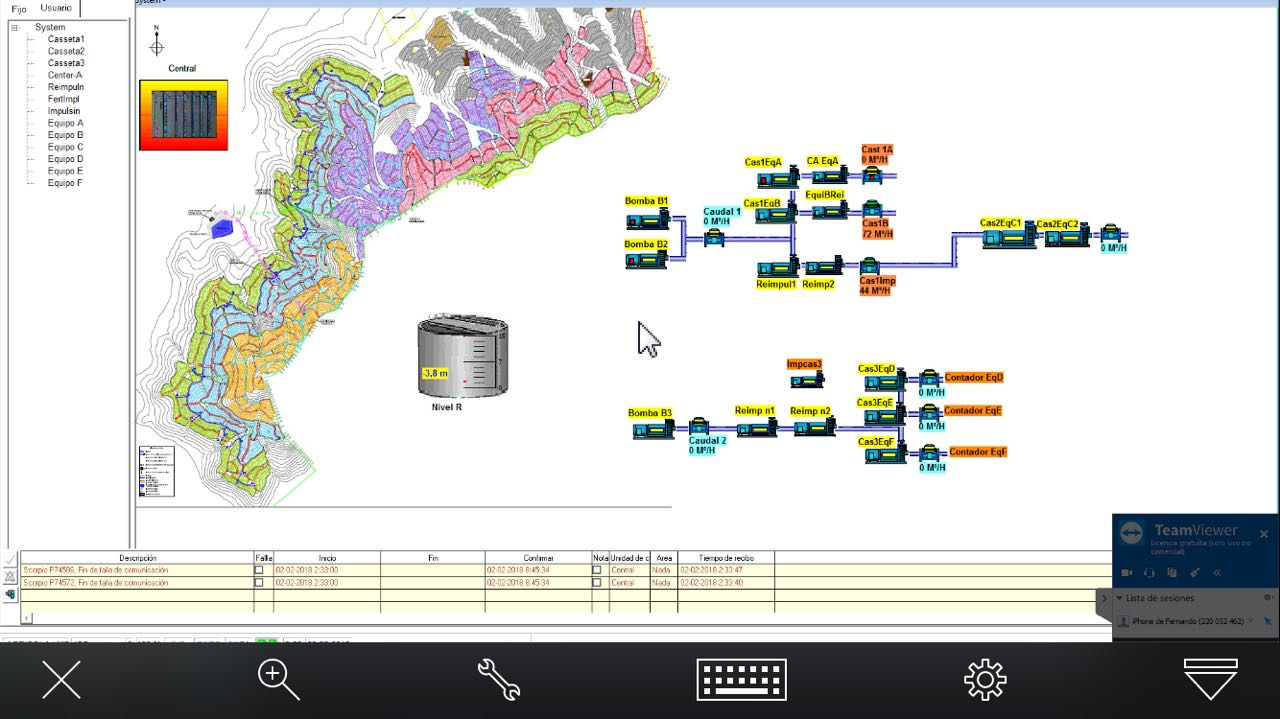Switch to the Fijo tab
This screenshot has height=719, width=1280.
[x=19, y=8]
